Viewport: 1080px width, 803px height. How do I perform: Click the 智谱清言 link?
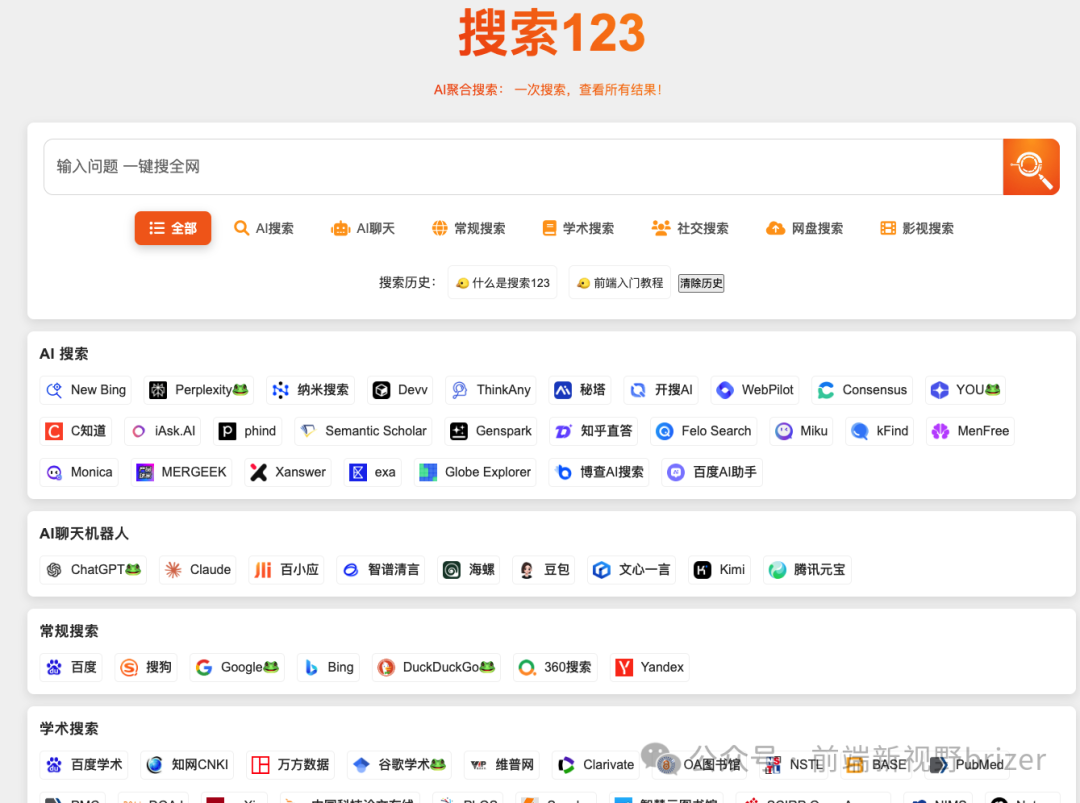(381, 570)
